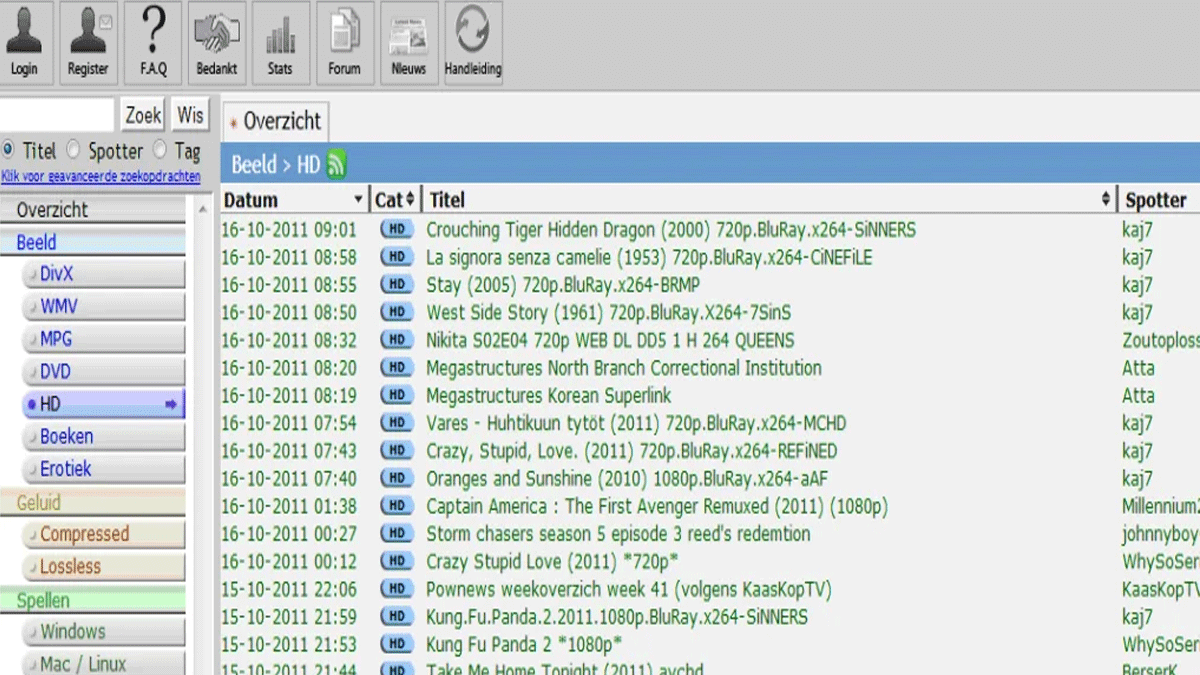Image resolution: width=1200 pixels, height=675 pixels.
Task: Select DVD category in the sidebar
Action: pyautogui.click(x=56, y=372)
